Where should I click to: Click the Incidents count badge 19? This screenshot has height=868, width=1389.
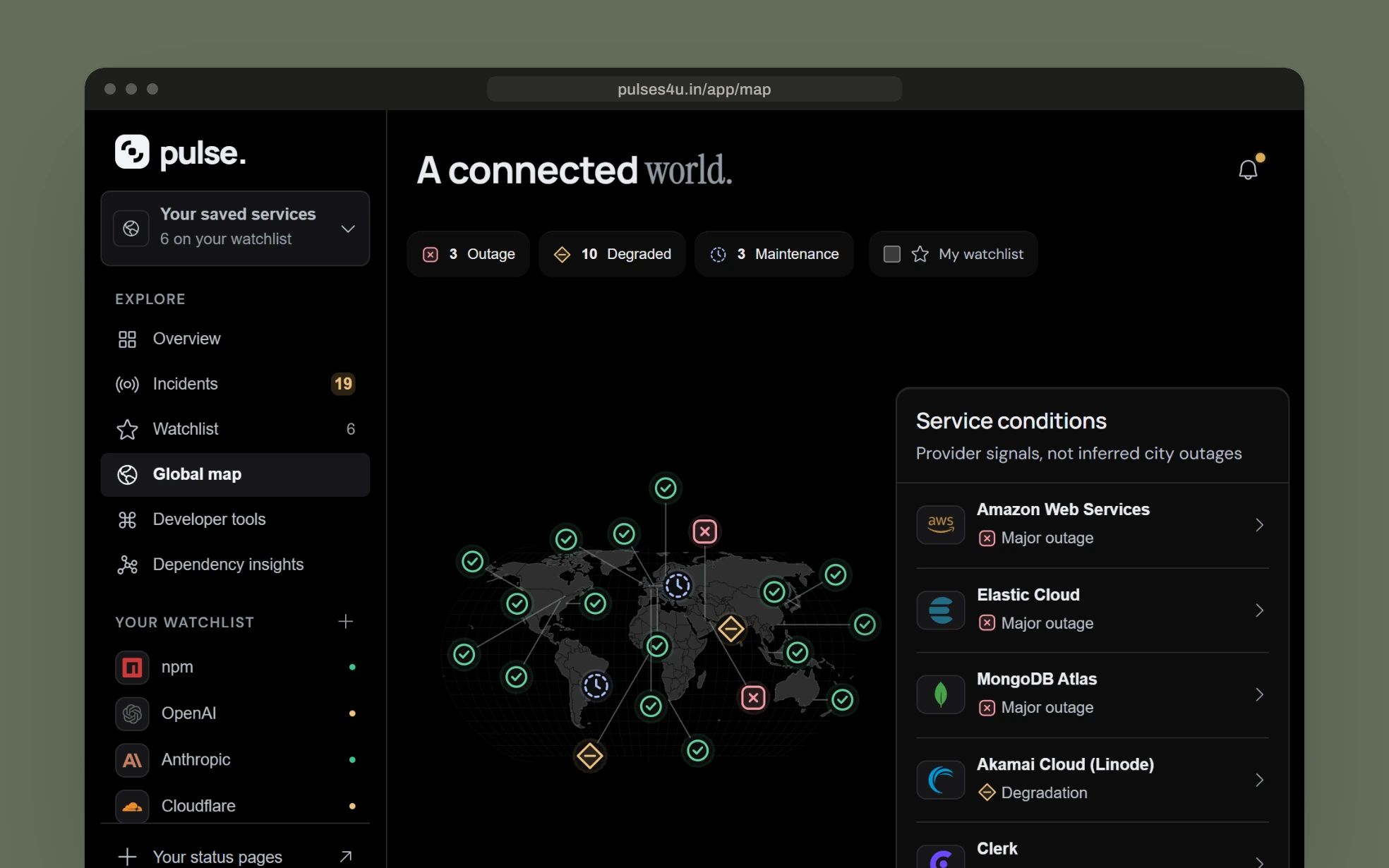pyautogui.click(x=343, y=384)
